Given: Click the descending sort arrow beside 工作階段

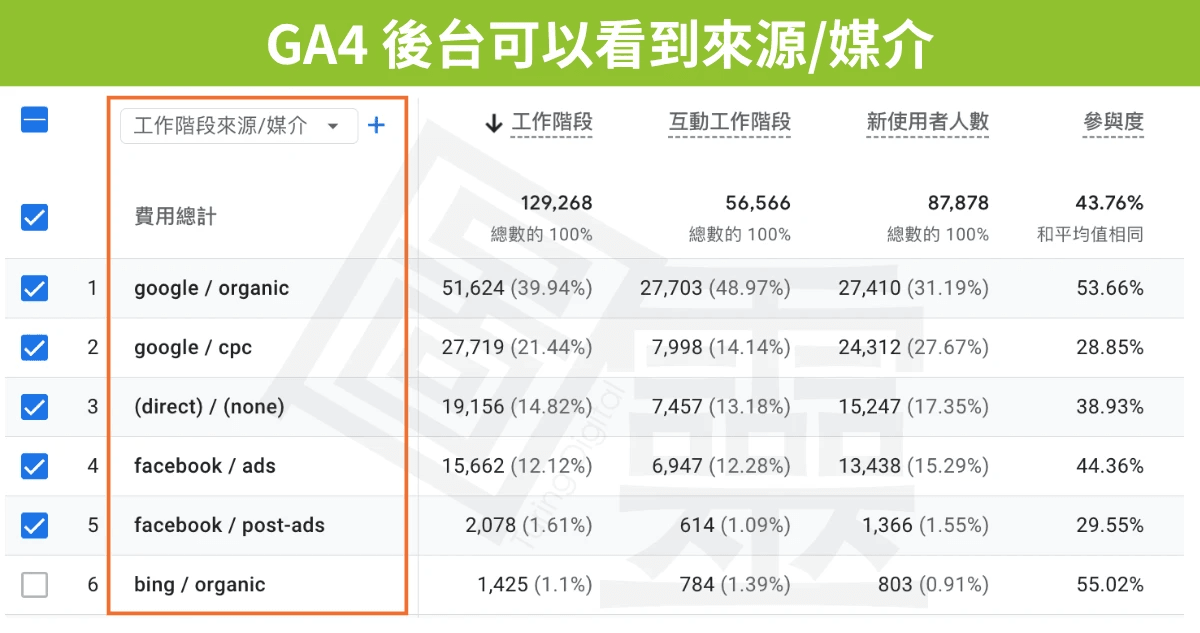Looking at the screenshot, I should pos(492,123).
